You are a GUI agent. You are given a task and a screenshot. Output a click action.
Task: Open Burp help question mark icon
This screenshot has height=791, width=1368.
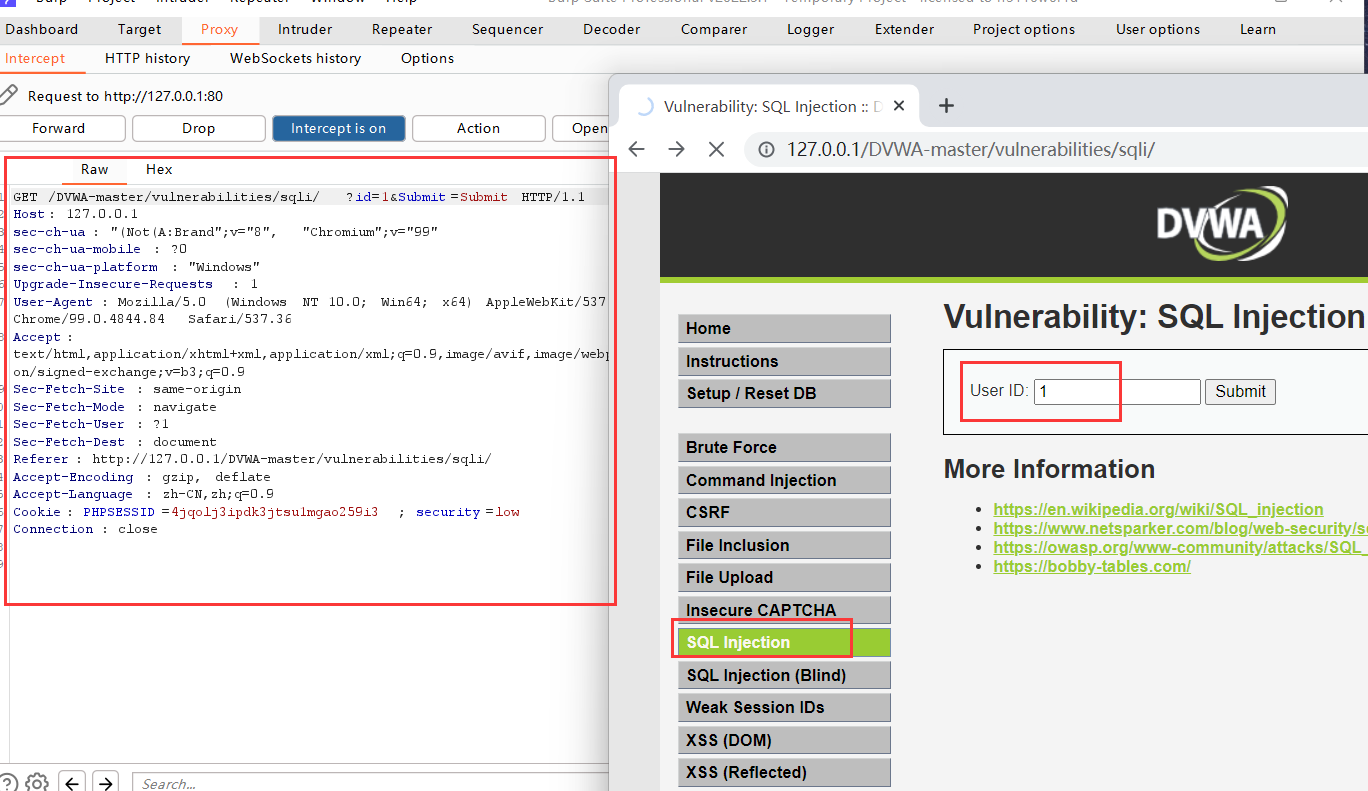[x=8, y=782]
